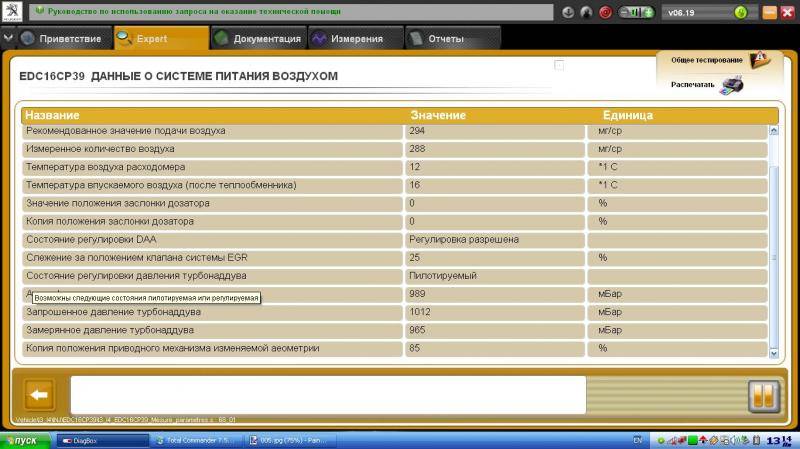
Task: Switch to the Документация tab
Action: pos(258,39)
